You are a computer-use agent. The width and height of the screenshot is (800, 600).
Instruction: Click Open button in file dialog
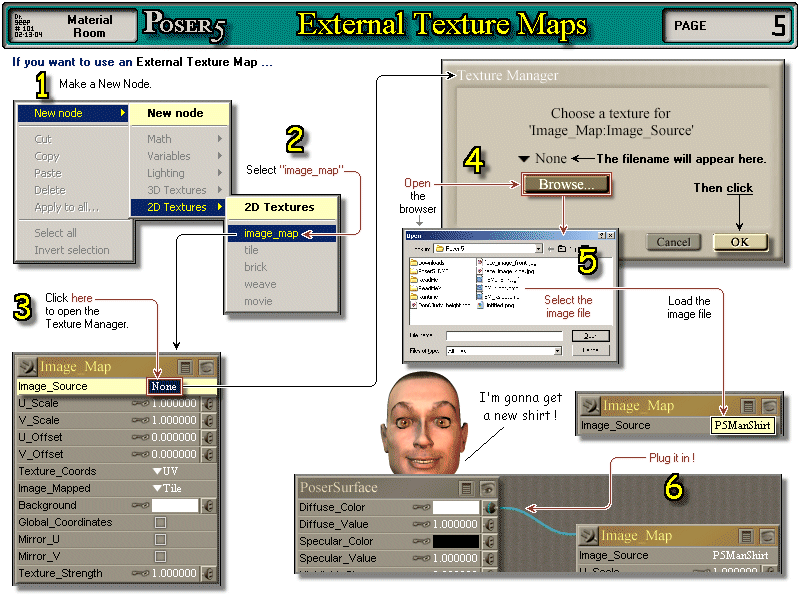coord(590,336)
